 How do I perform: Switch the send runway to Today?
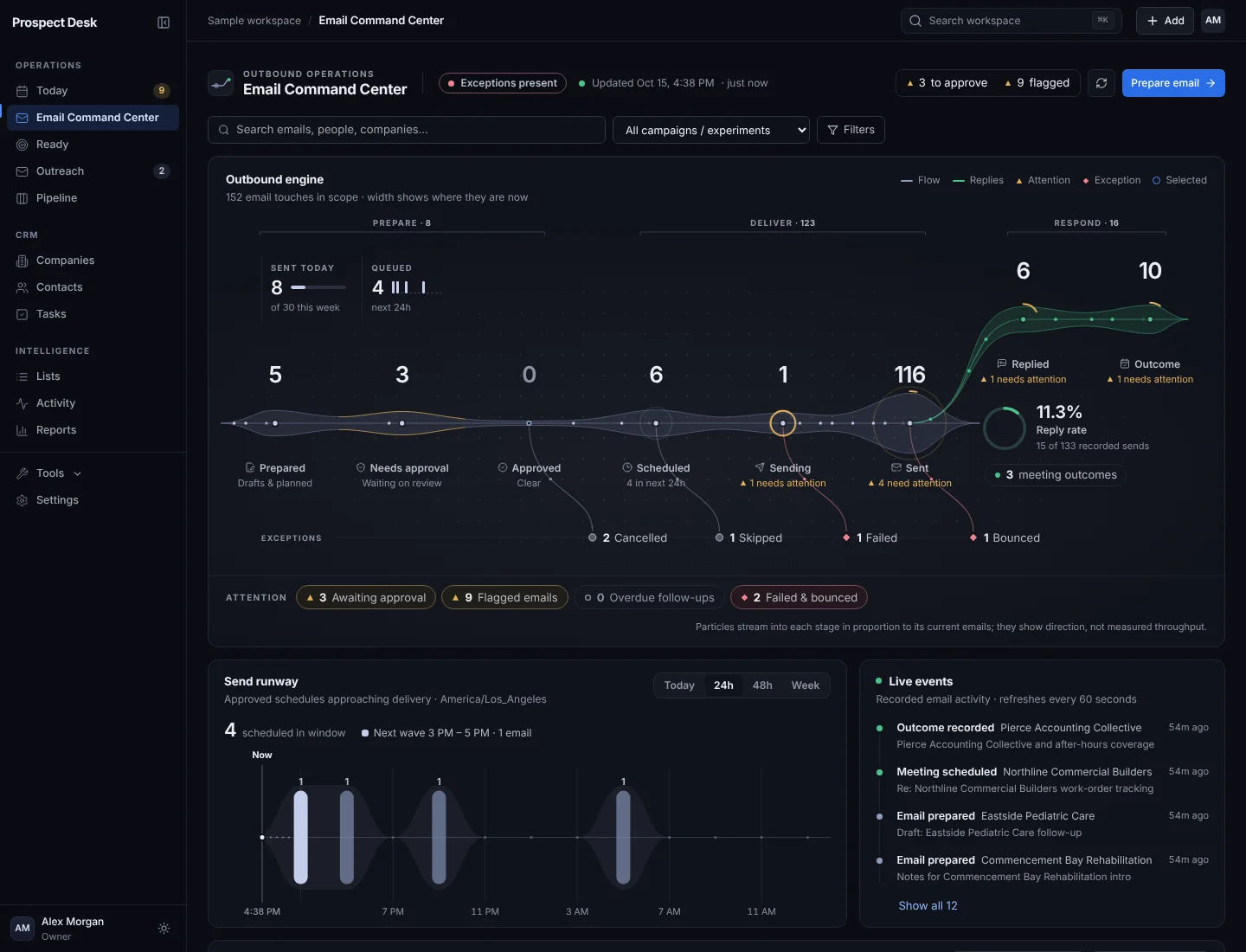(x=679, y=685)
